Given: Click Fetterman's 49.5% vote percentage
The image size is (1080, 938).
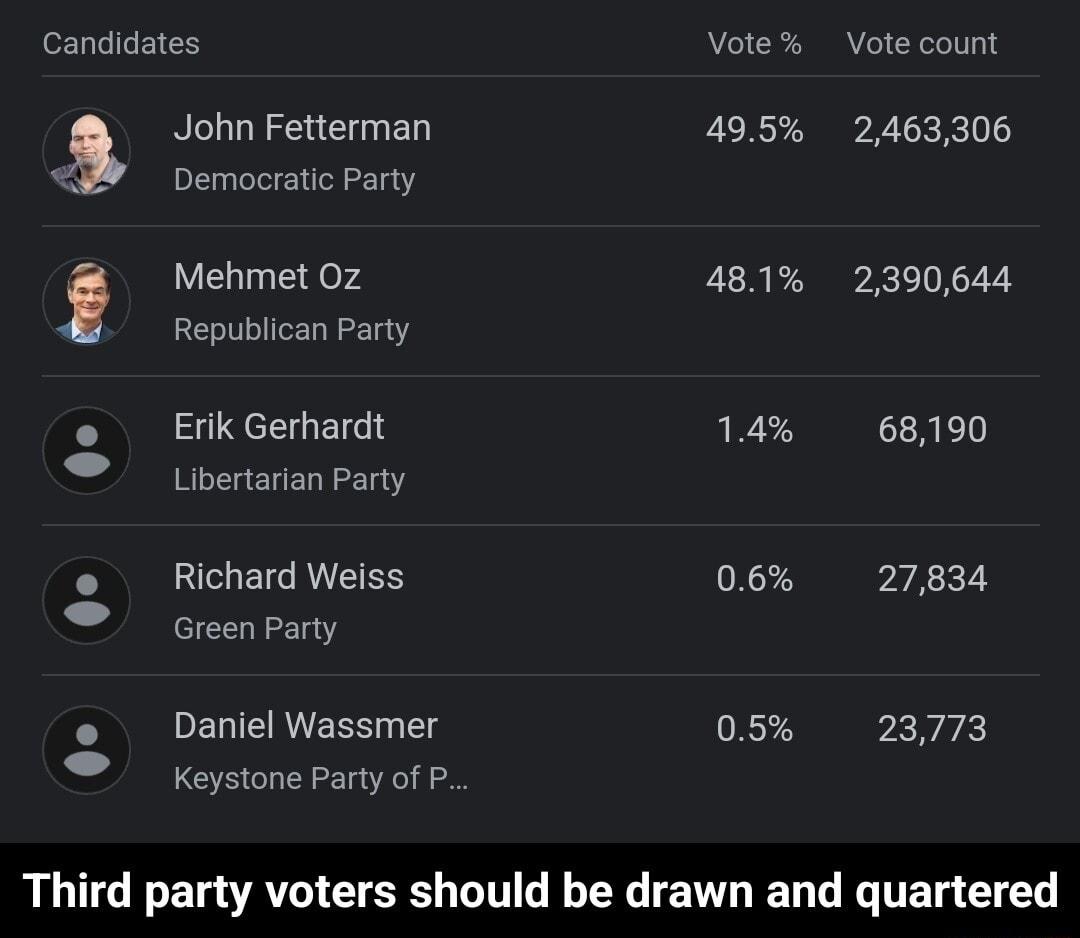Looking at the screenshot, I should pos(755,128).
